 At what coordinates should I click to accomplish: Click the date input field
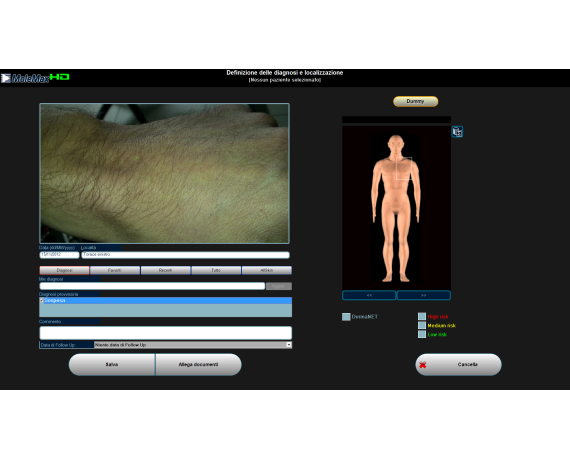pyautogui.click(x=59, y=255)
